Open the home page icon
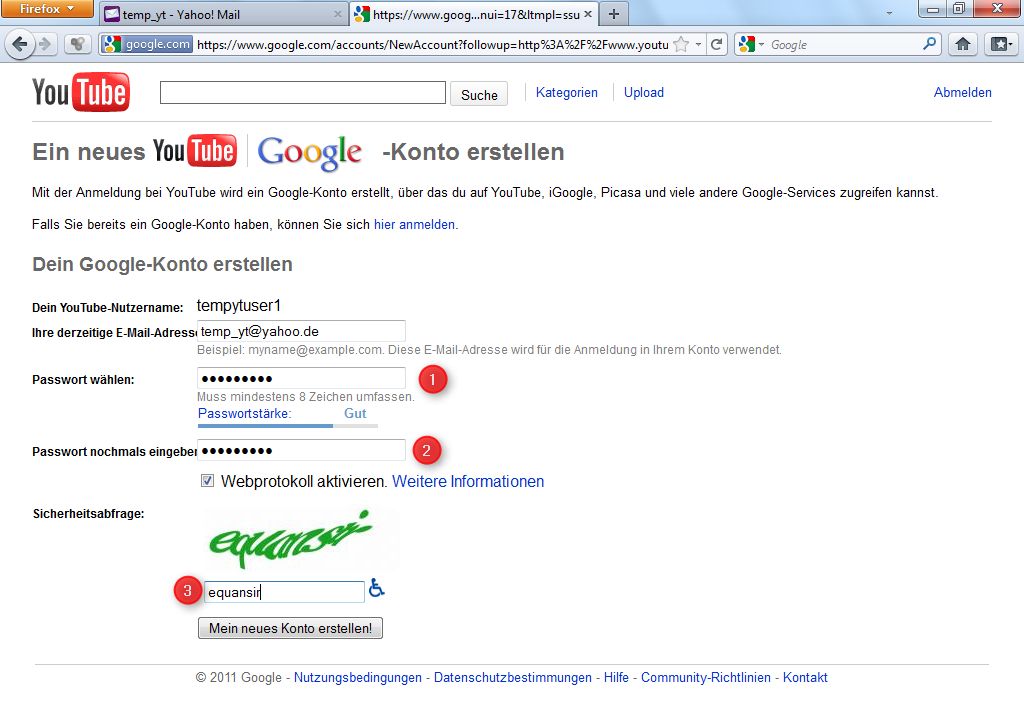This screenshot has height=728, width=1024. click(962, 44)
